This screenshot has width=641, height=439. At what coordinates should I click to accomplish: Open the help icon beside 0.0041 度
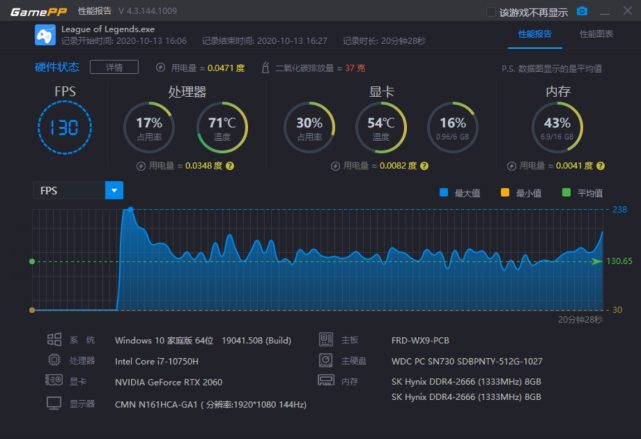(601, 166)
